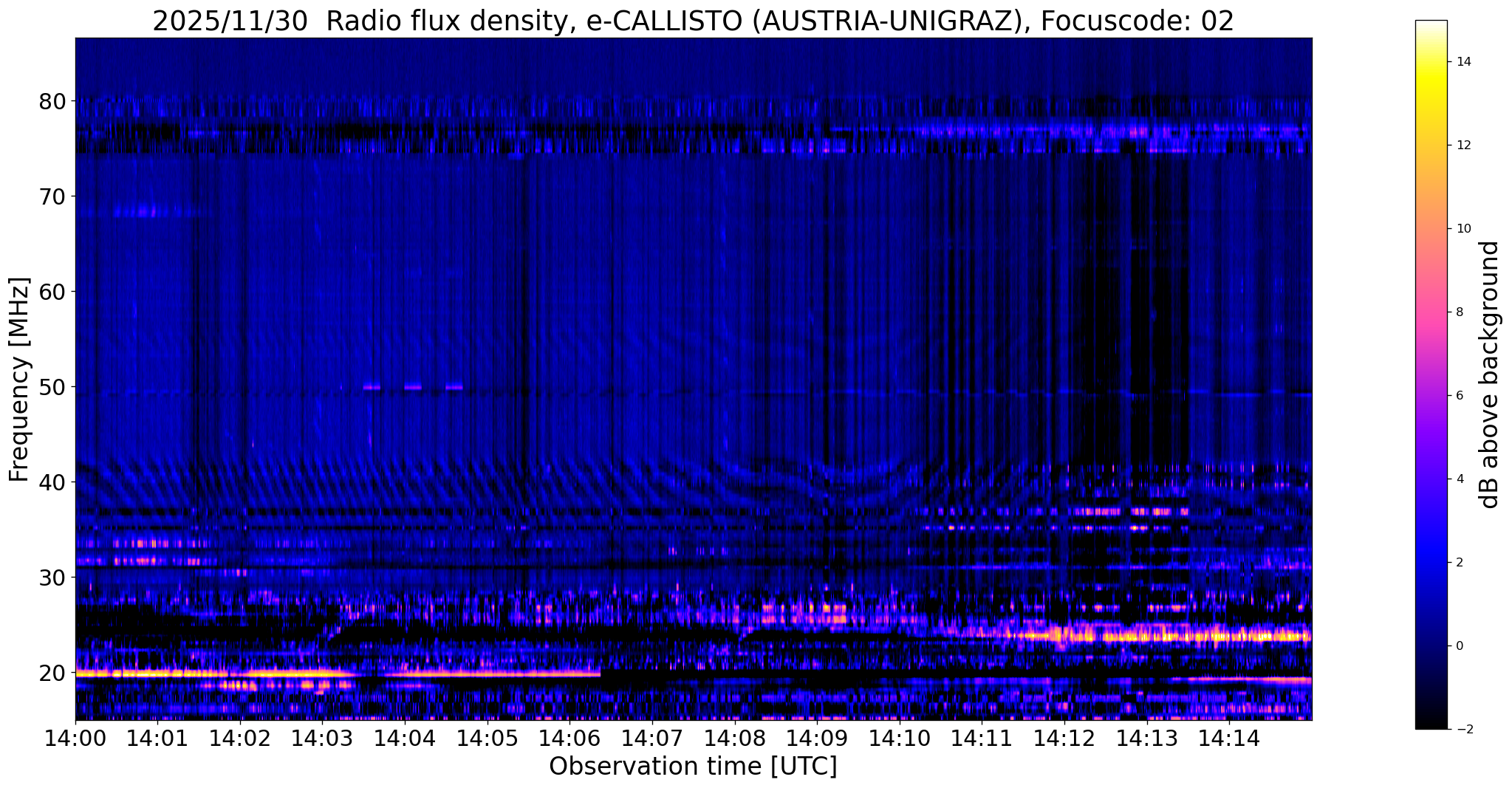This screenshot has height=788, width=1512.
Task: Click the 14:08 time tick label
Action: tap(734, 737)
